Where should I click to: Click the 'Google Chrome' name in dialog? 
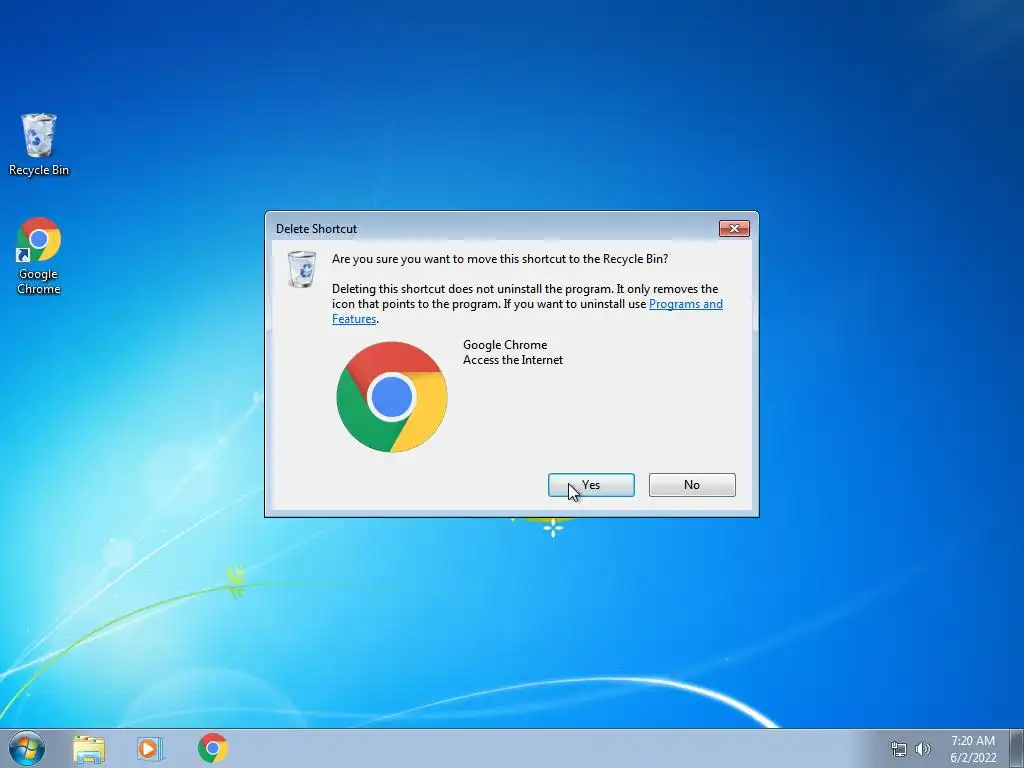(505, 345)
